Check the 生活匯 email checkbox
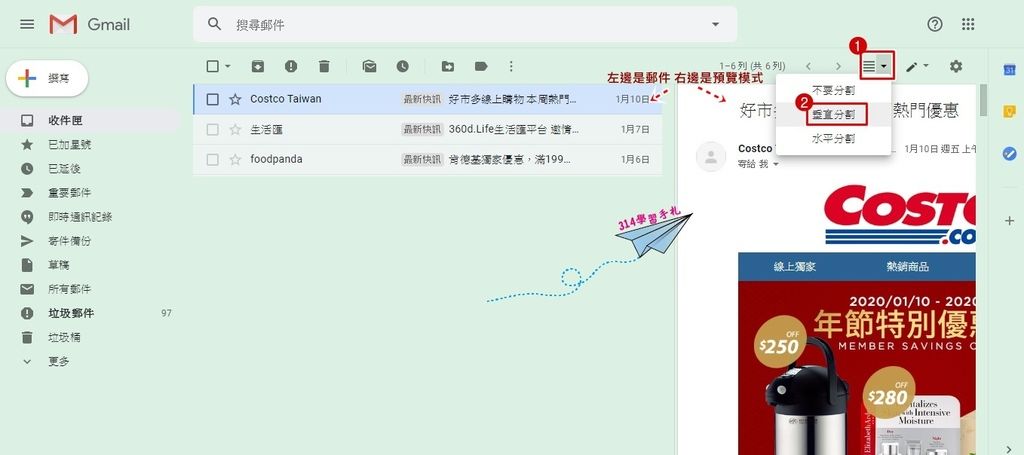The width and height of the screenshot is (1024, 455). (212, 129)
